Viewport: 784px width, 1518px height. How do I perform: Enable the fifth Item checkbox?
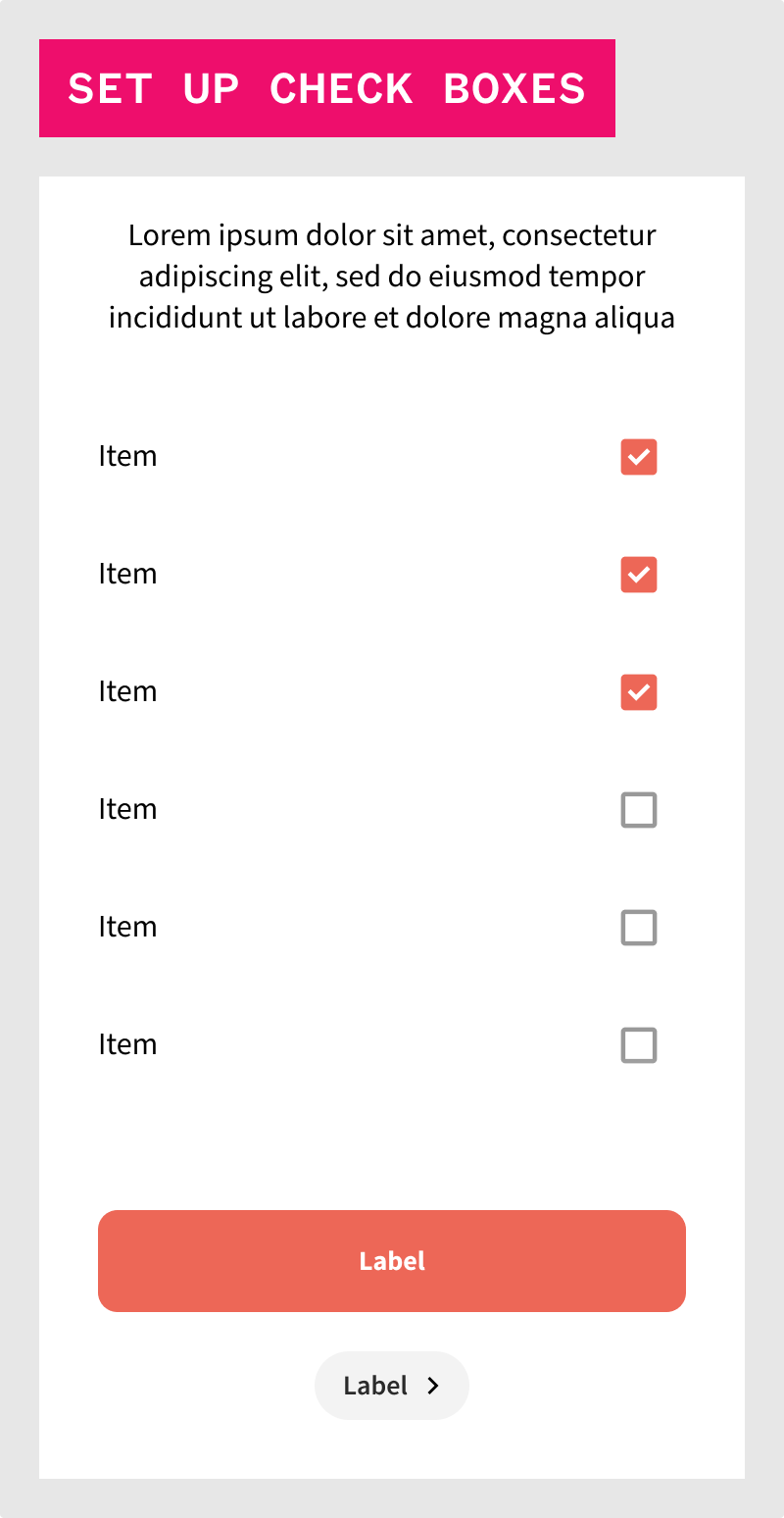click(638, 928)
